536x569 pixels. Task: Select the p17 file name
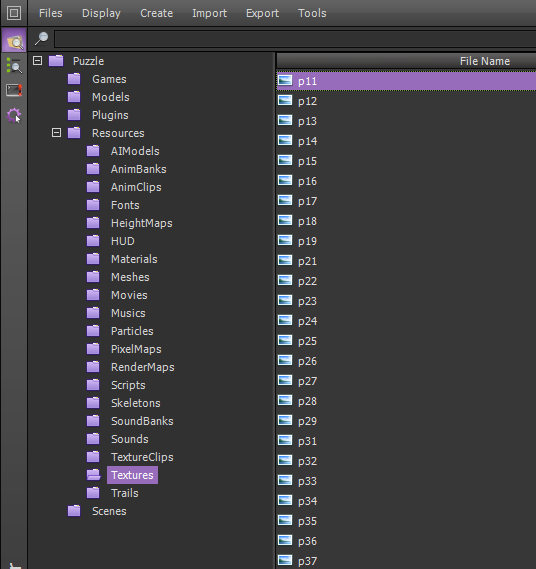(x=307, y=201)
